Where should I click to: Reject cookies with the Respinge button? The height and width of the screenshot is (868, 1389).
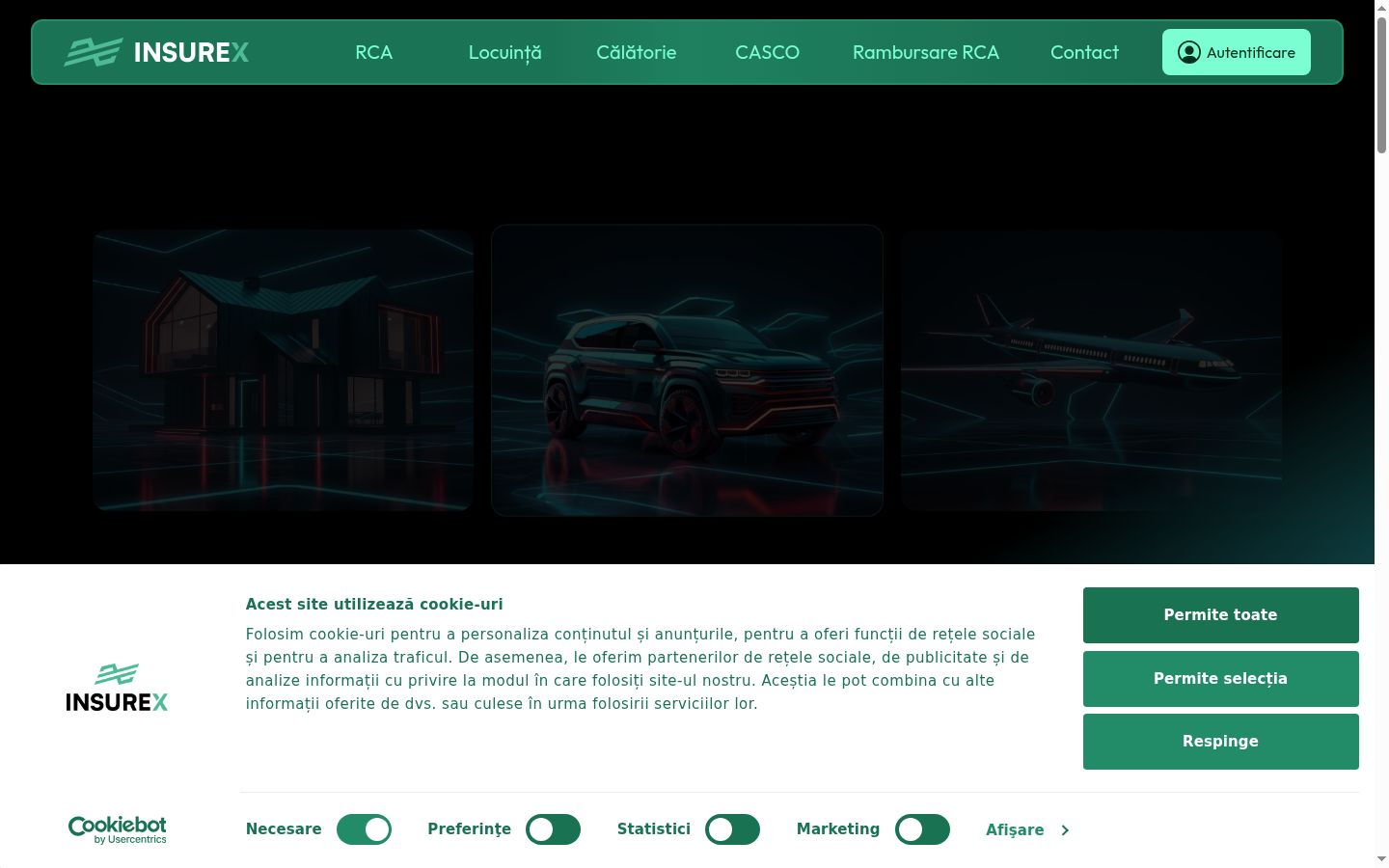click(1221, 742)
